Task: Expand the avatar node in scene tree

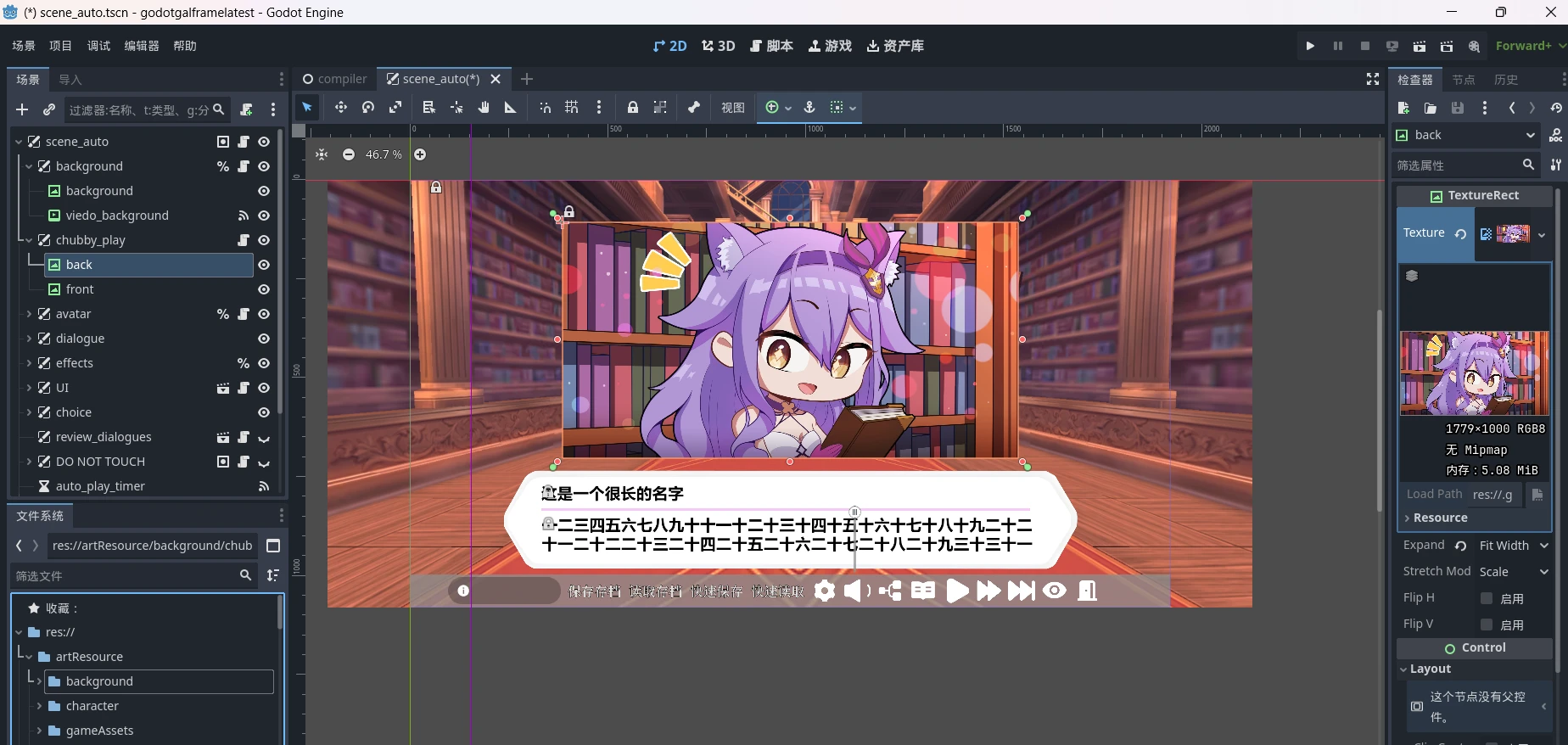Action: [29, 314]
